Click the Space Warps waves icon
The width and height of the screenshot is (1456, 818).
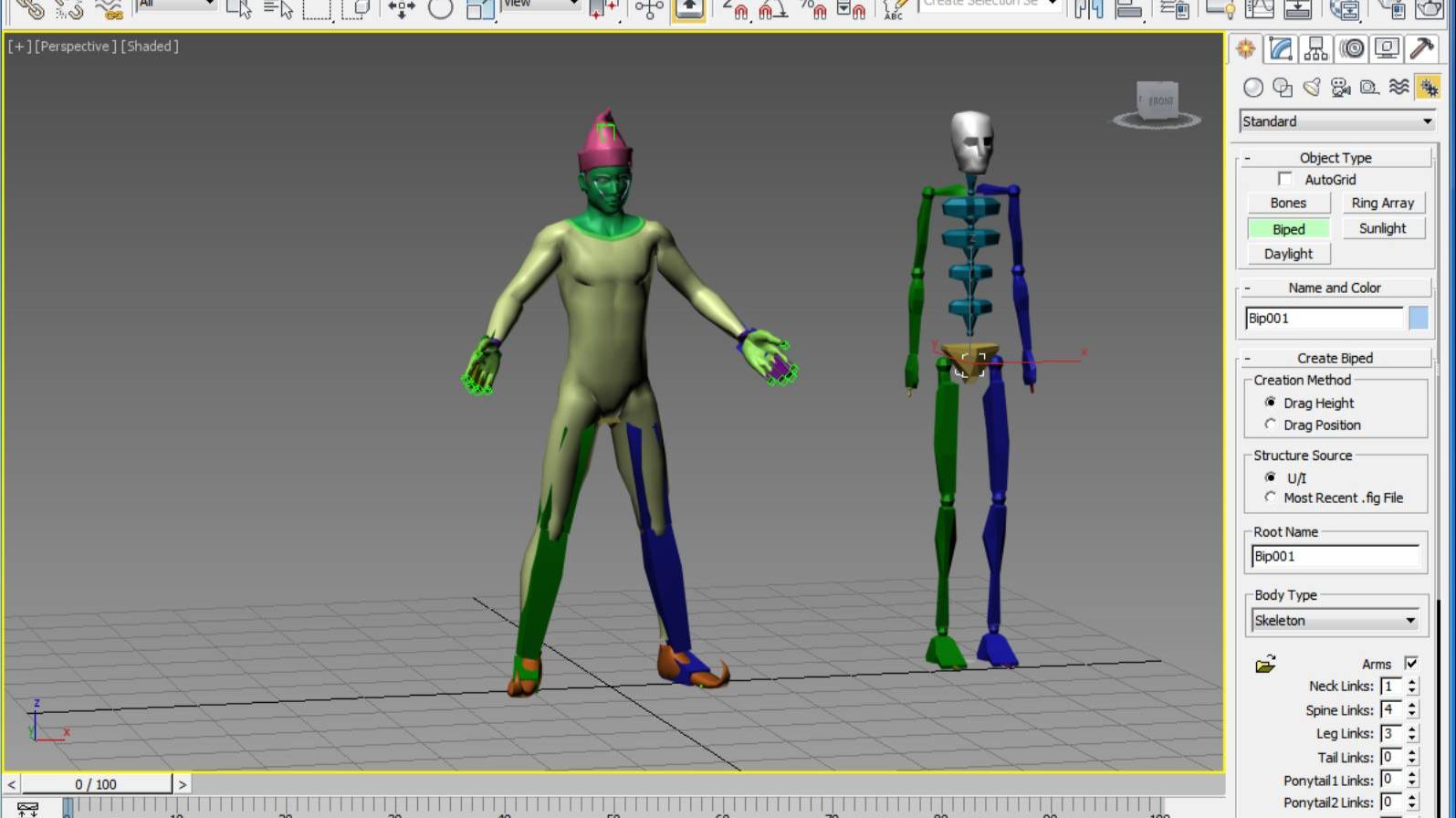[x=1398, y=88]
